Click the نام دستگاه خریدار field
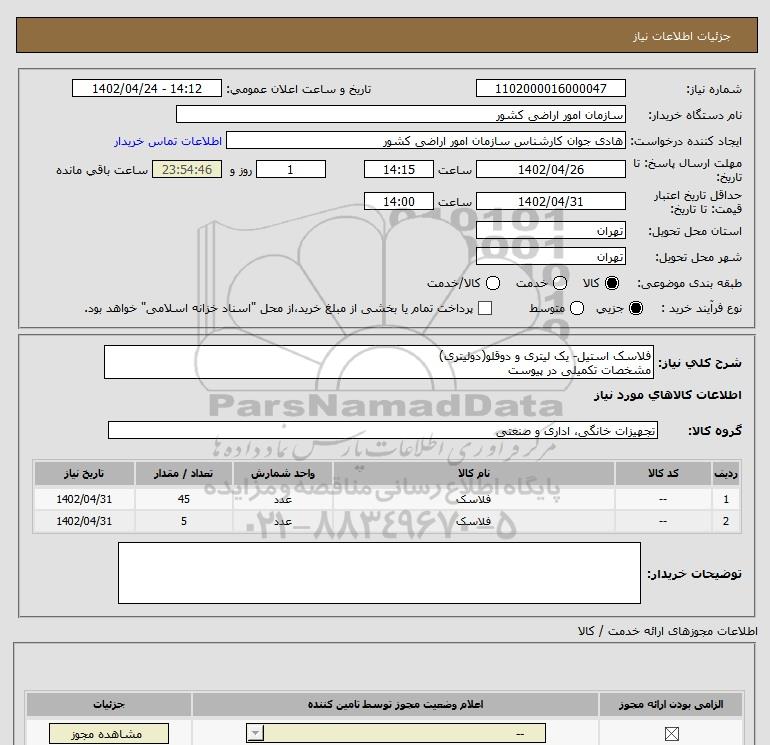The height and width of the screenshot is (745, 770). click(x=401, y=114)
